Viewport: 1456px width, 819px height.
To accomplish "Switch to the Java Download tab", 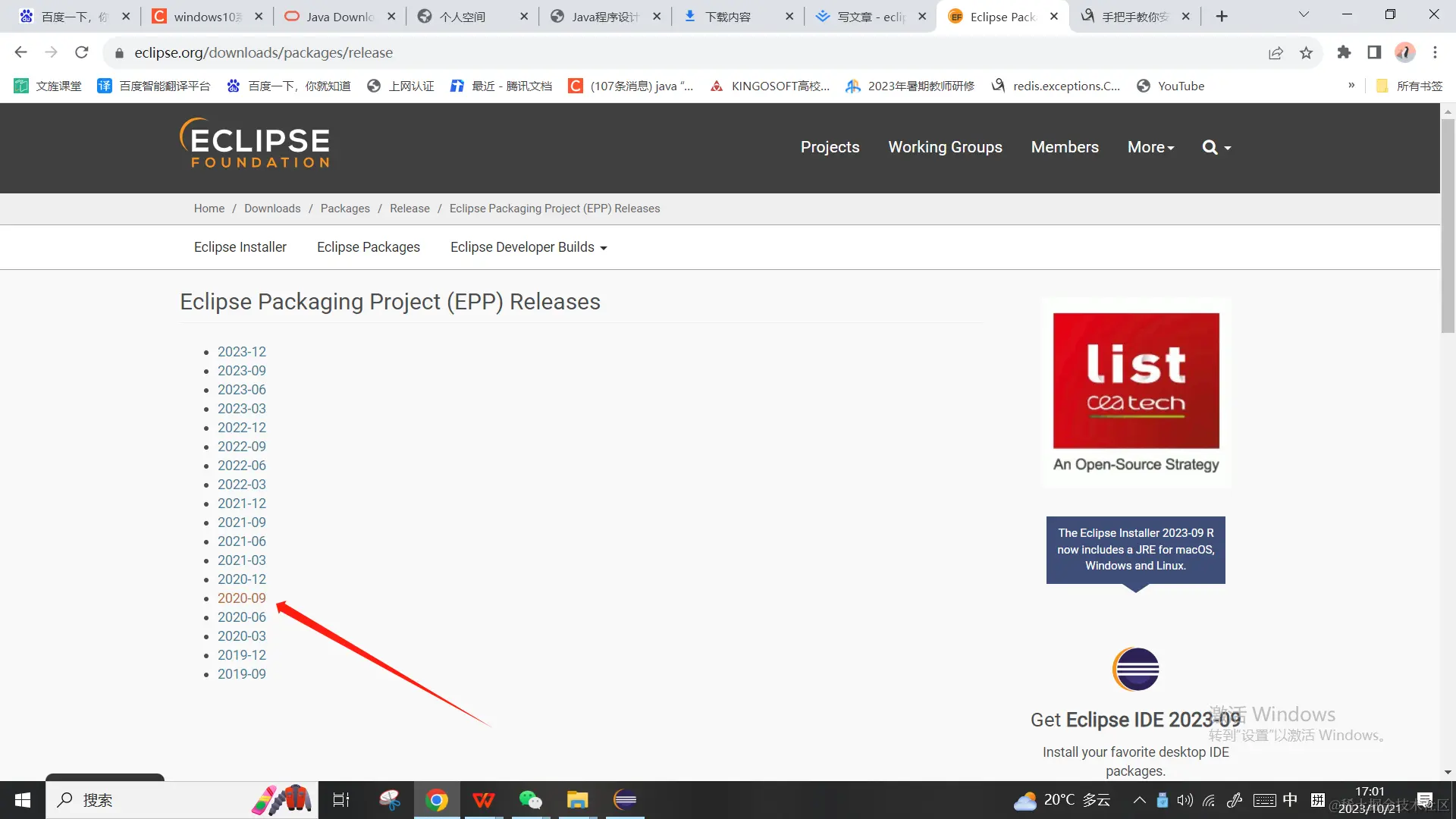I will pos(339,16).
